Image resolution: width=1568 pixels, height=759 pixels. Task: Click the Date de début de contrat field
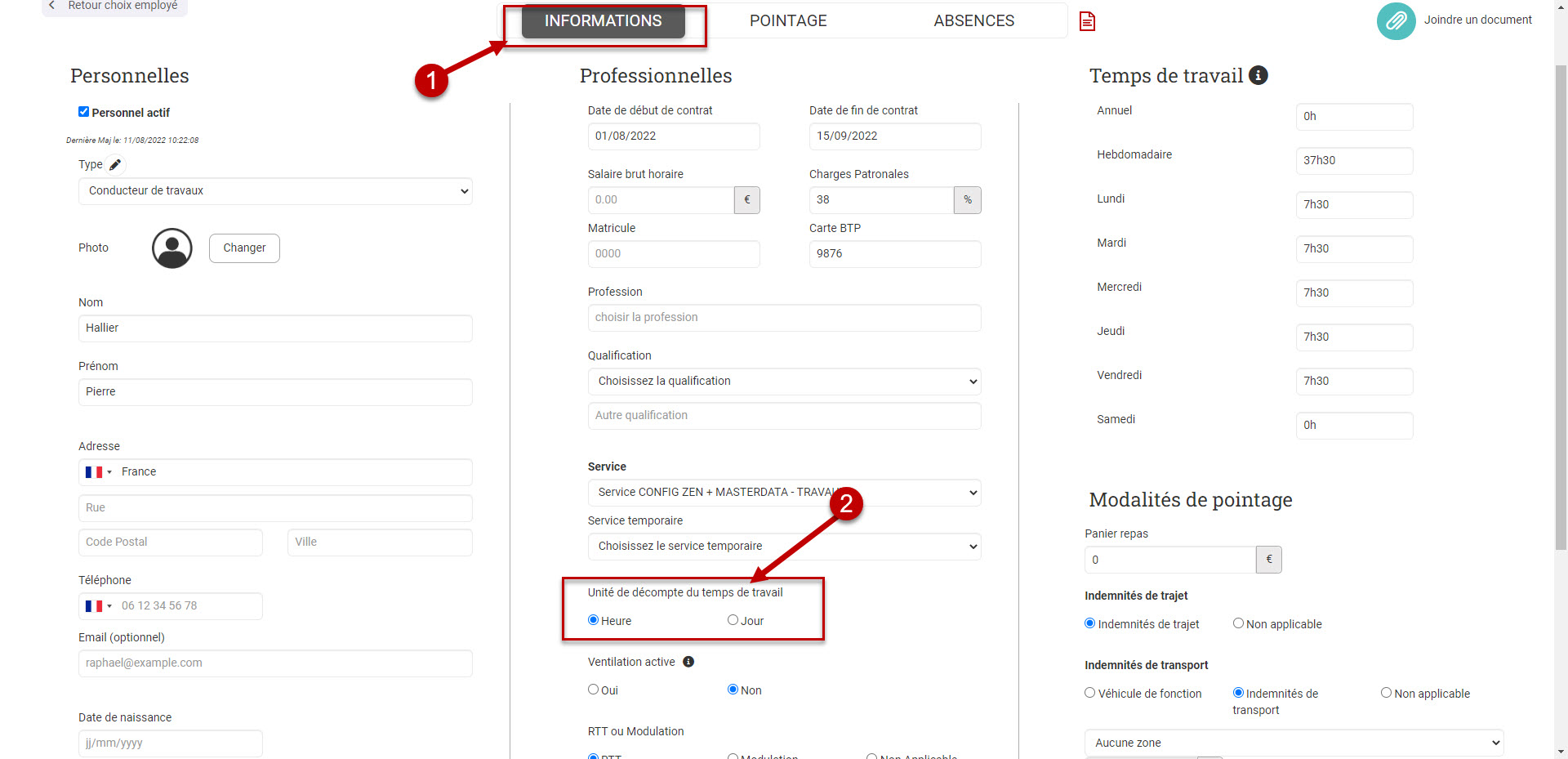click(674, 136)
